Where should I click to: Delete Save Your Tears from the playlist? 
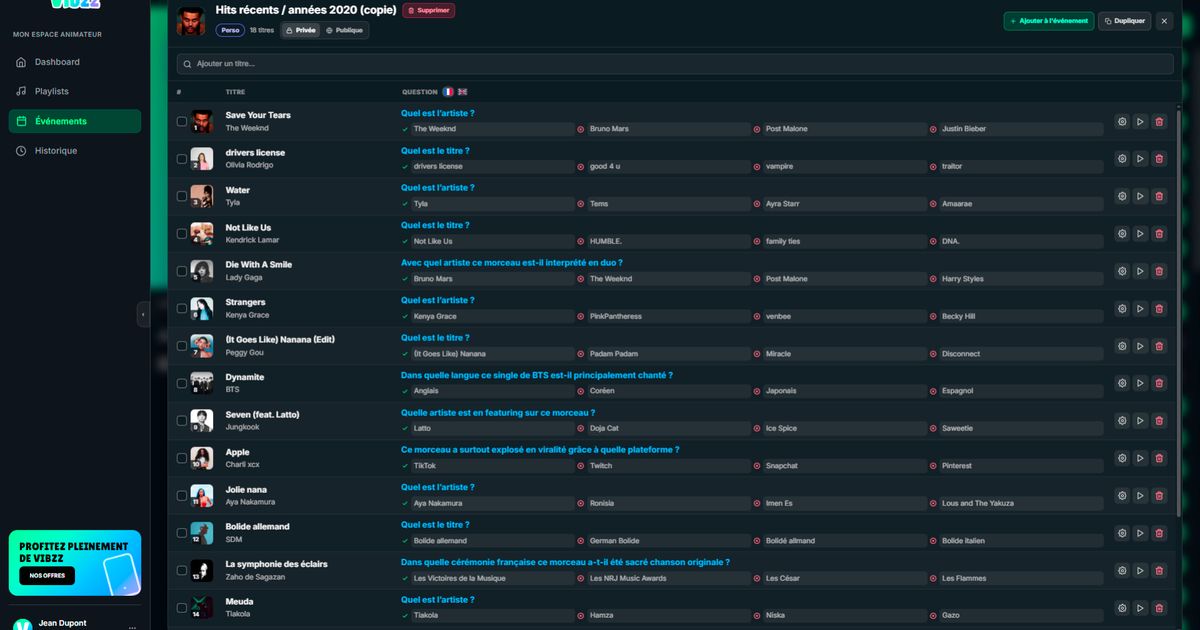tap(1159, 122)
